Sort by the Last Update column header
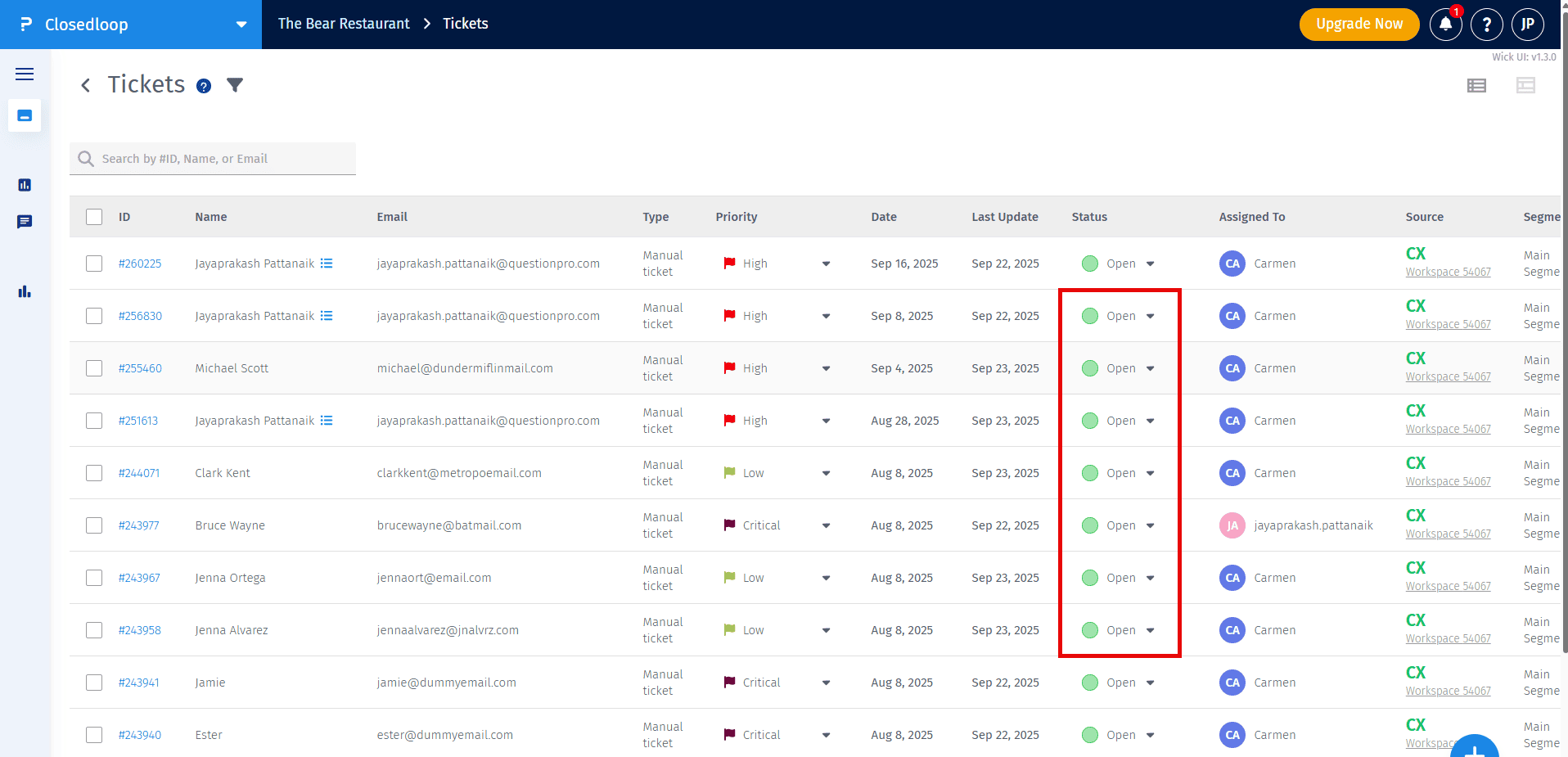 coord(1004,217)
